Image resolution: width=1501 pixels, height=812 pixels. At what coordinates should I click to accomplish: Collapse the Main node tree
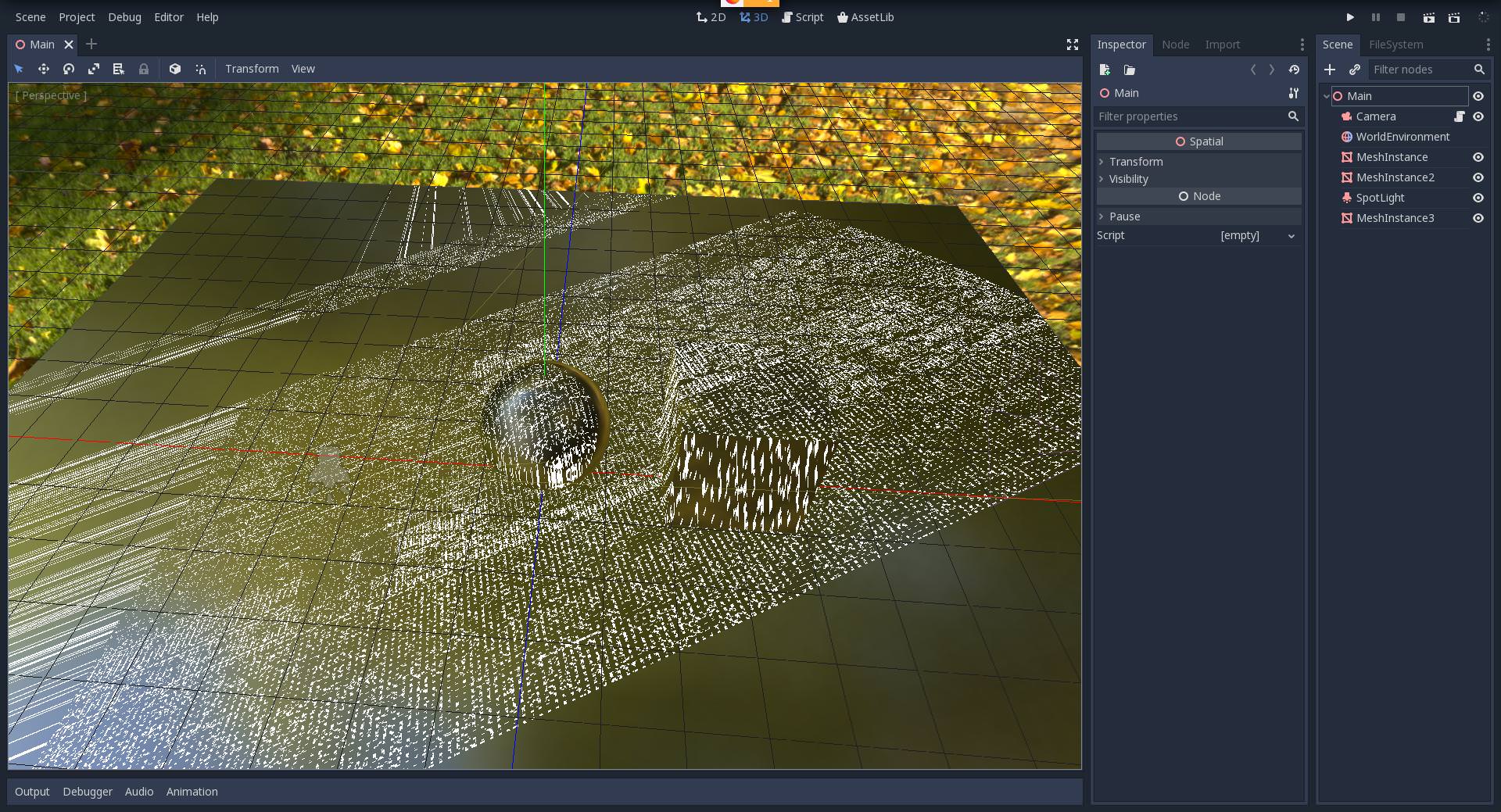click(x=1326, y=96)
